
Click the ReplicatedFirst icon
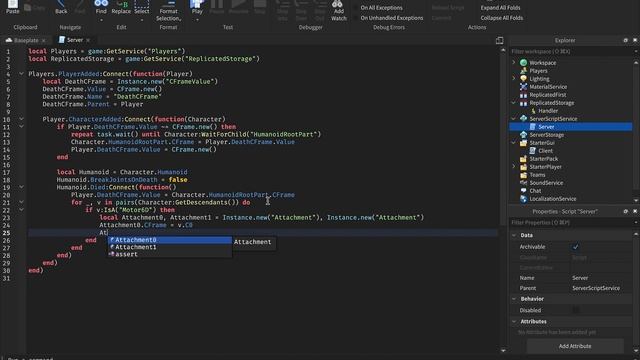[524, 95]
